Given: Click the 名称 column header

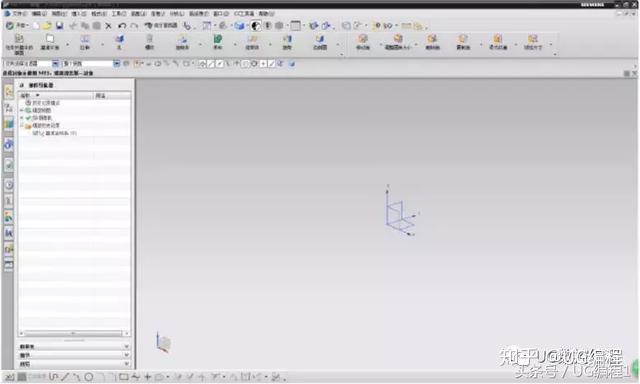Looking at the screenshot, I should (56, 95).
